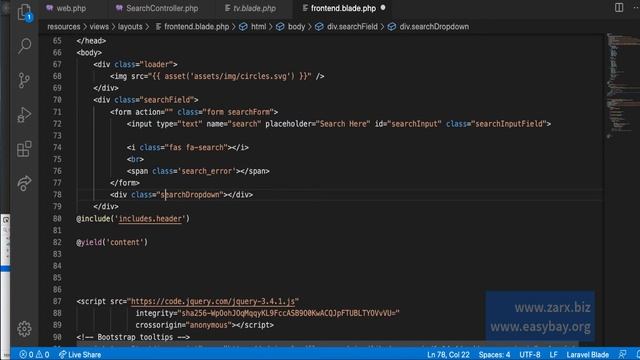Open the resources breadcrumb
640x360 pixels.
click(x=64, y=27)
